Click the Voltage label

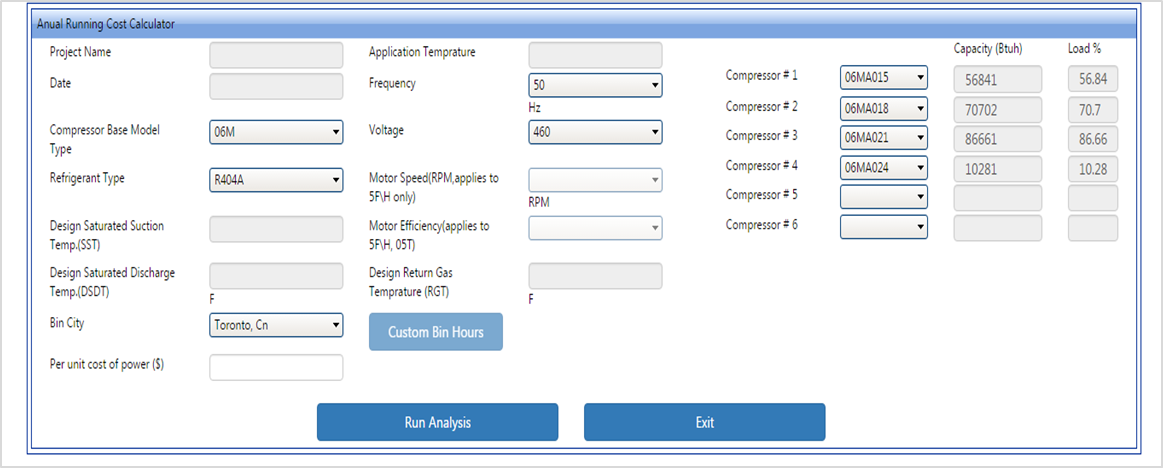[x=386, y=130]
